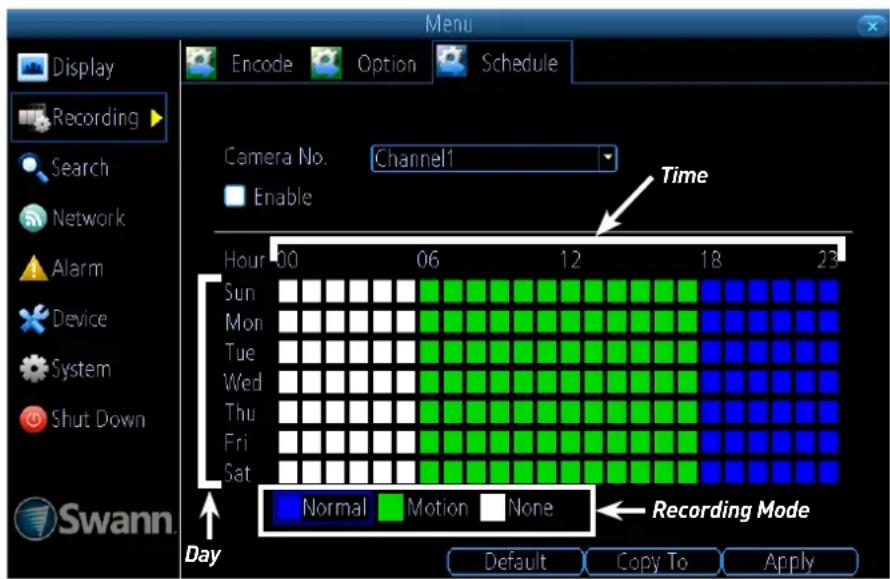This screenshot has height=579, width=890.
Task: Toggle Fri hour 18 schedule cell
Action: pyautogui.click(x=711, y=442)
